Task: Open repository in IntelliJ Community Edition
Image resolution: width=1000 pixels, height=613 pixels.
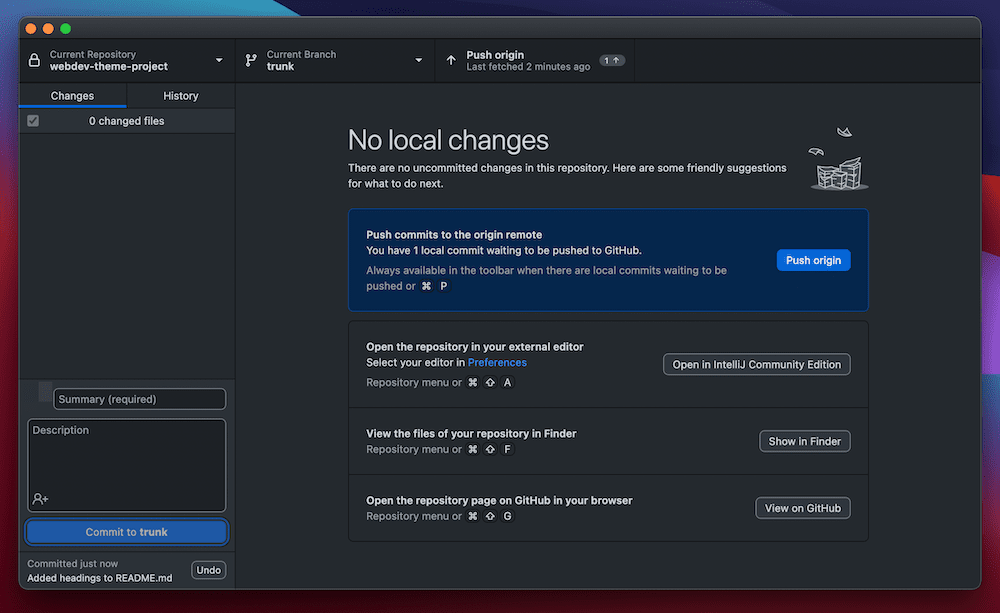Action: 756,364
